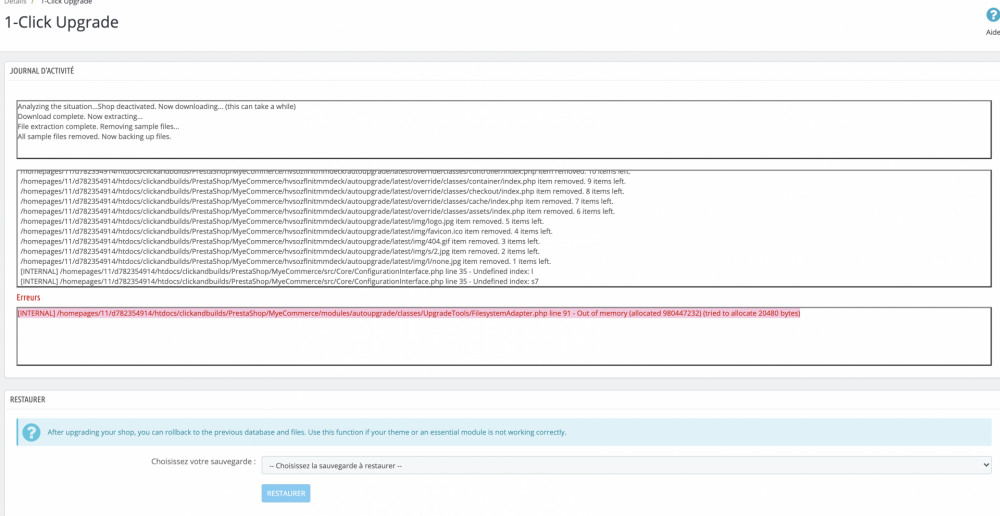The height and width of the screenshot is (516, 1000).
Task: Select the Out of memory error line
Action: pos(408,314)
